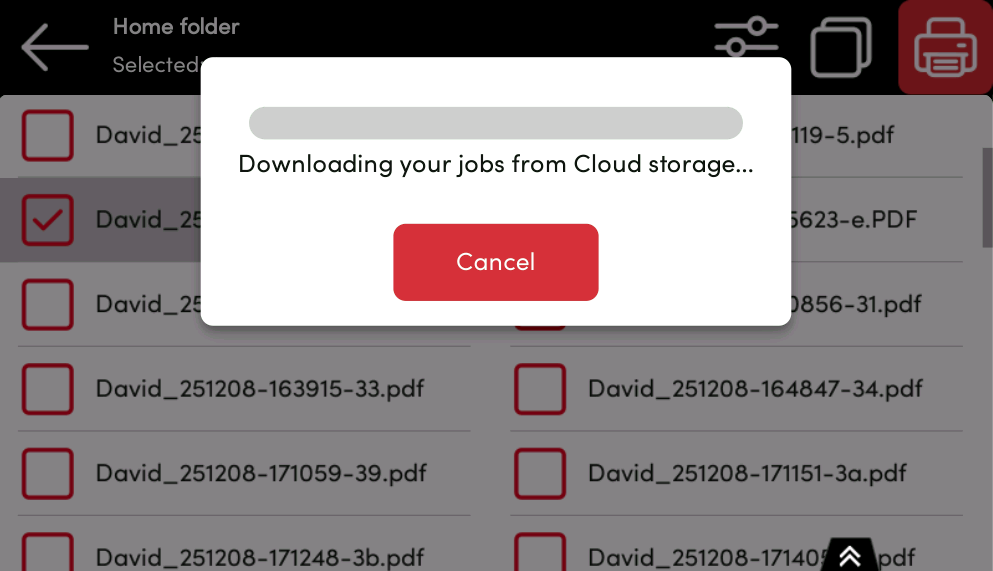Image resolution: width=993 pixels, height=571 pixels.
Task: Open the filter settings sliders icon
Action: pos(746,38)
